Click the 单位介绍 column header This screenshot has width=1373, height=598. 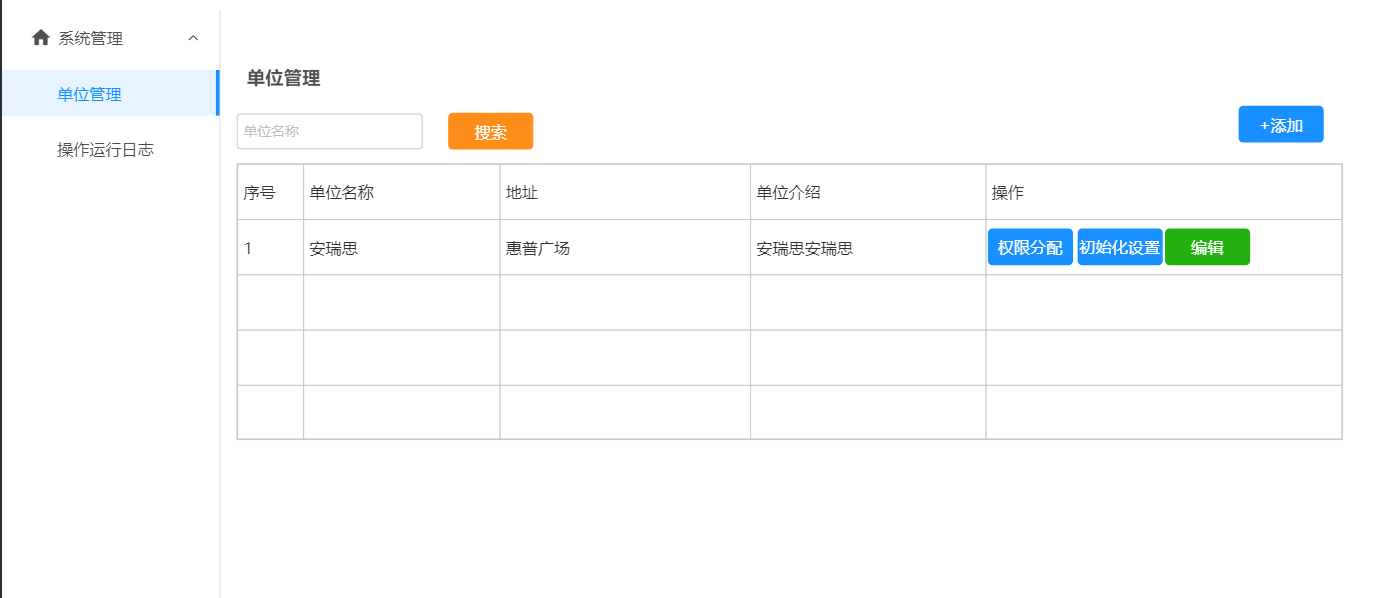point(788,193)
